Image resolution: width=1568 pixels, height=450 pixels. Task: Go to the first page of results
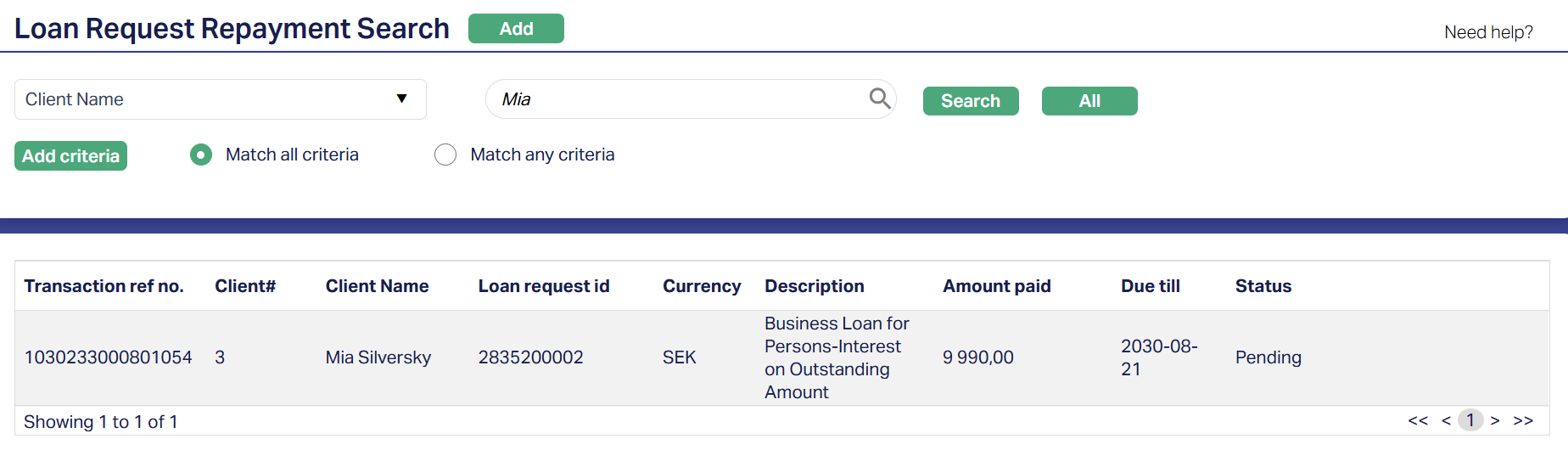pyautogui.click(x=1417, y=421)
